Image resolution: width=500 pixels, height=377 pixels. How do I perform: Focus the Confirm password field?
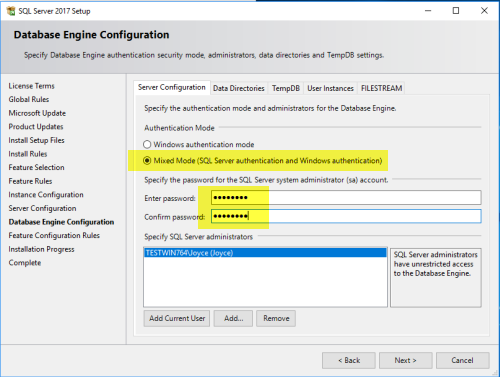pos(346,216)
